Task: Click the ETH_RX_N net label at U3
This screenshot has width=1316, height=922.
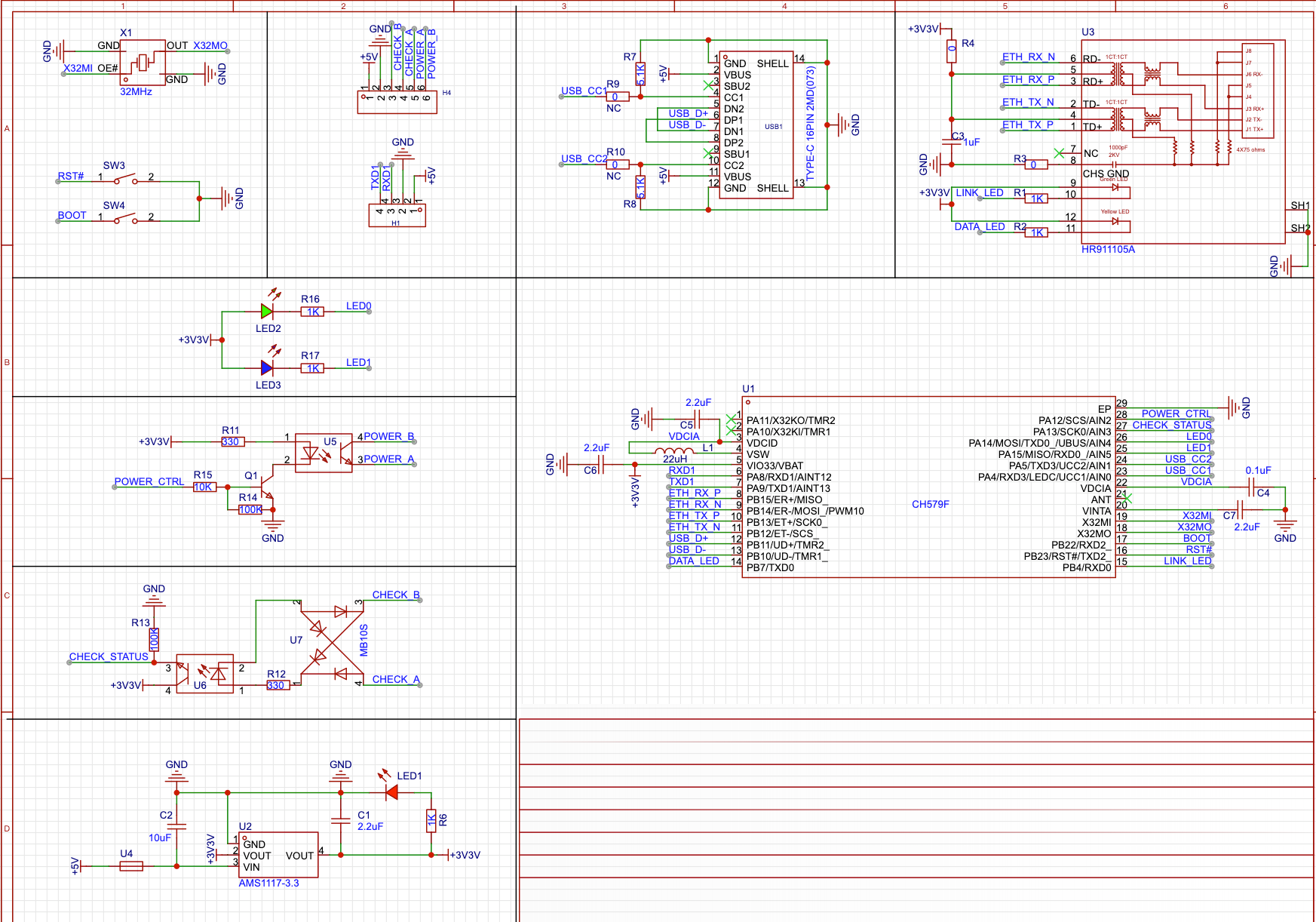Action: 1029,57
